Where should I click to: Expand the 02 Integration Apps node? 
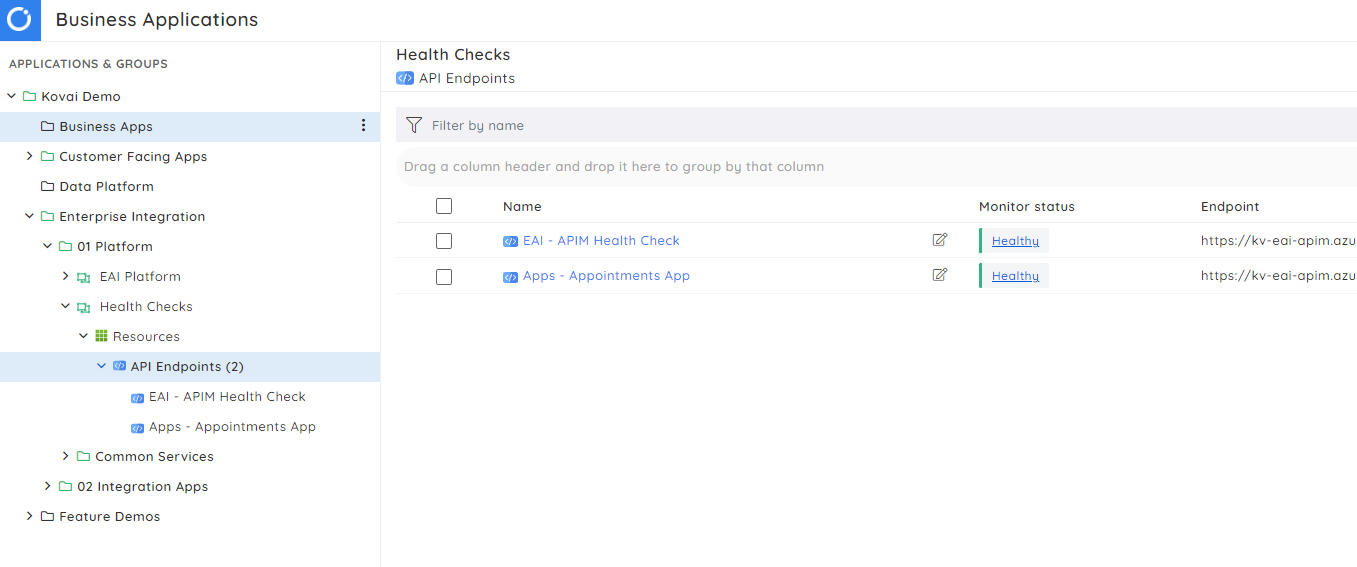[x=47, y=486]
